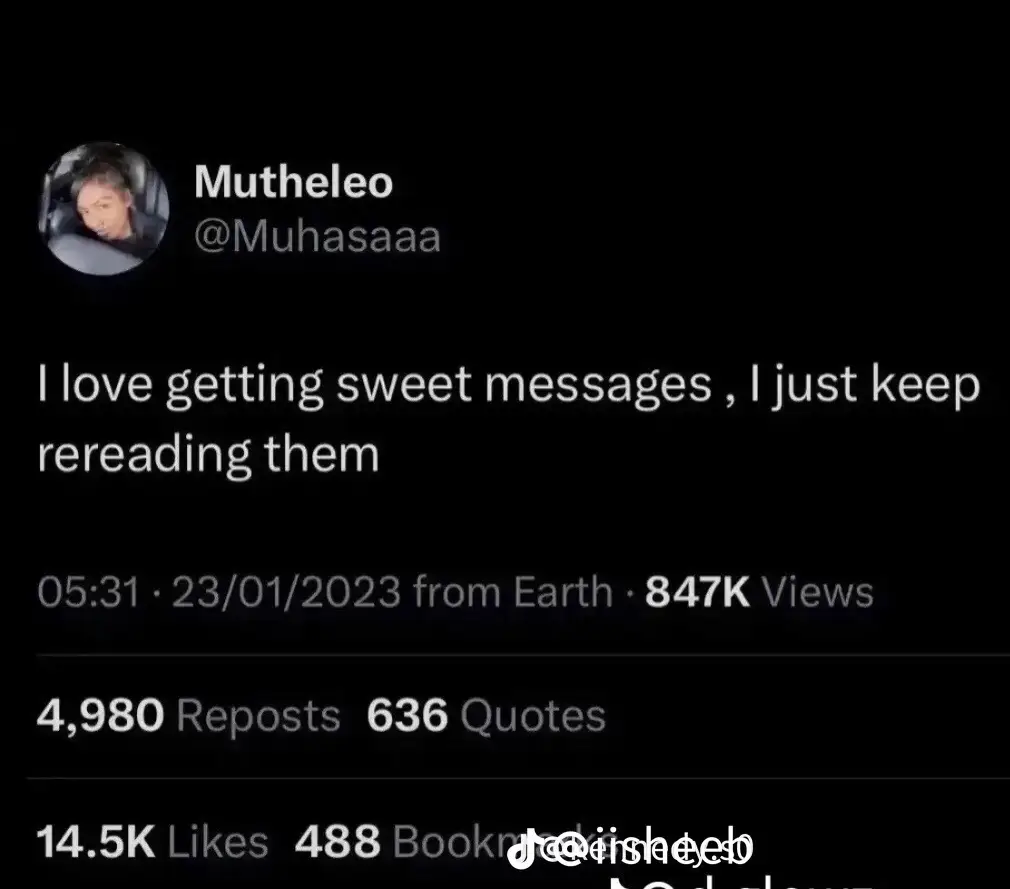The image size is (1010, 889).
Task: Open the 488 bookmarks count
Action: [338, 842]
